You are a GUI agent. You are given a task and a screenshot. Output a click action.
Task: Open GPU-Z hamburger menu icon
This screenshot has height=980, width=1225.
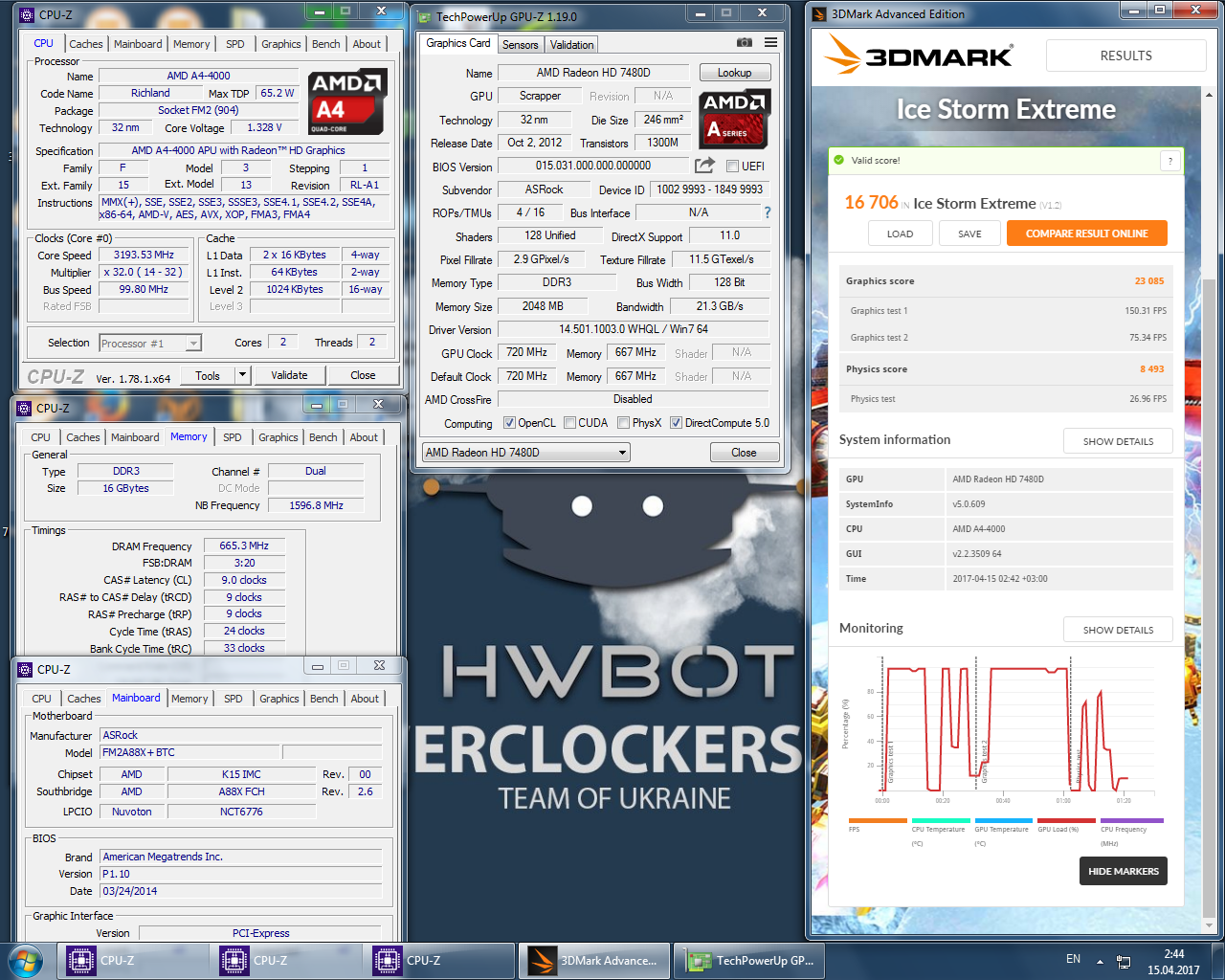[770, 43]
